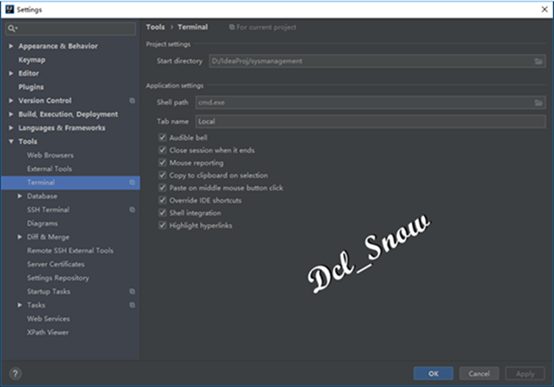This screenshot has width=554, height=387.
Task: Expand the Tasks node arrow
Action: coord(20,305)
